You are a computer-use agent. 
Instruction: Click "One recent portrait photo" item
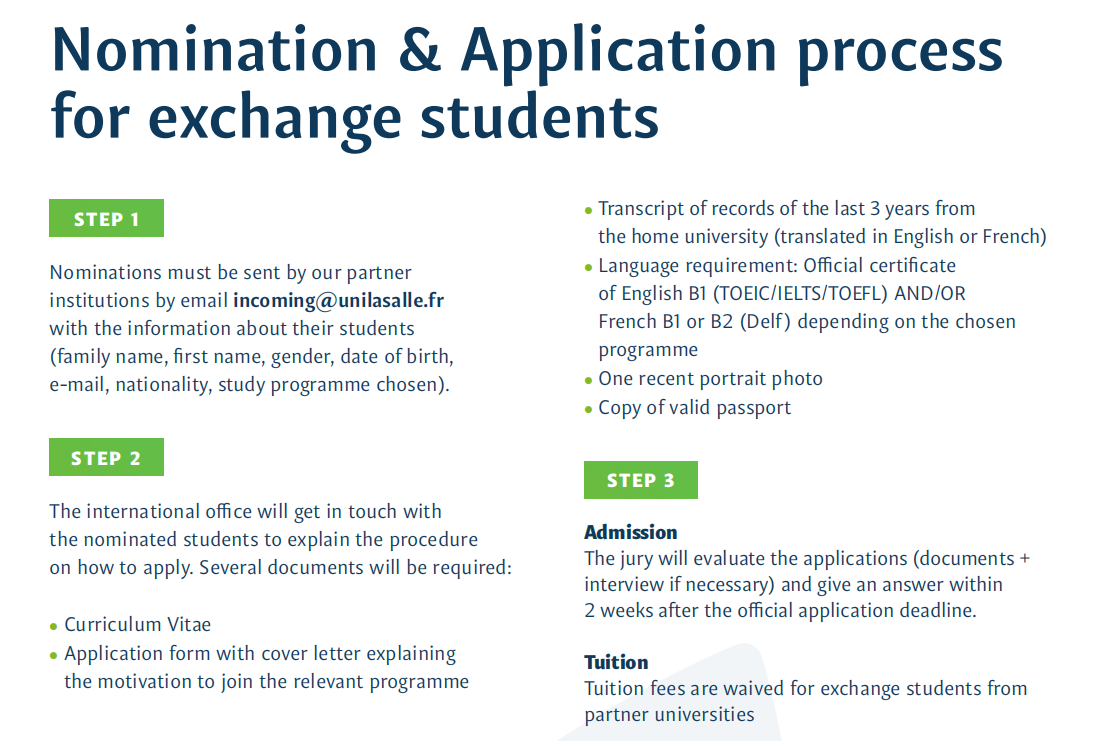(710, 379)
